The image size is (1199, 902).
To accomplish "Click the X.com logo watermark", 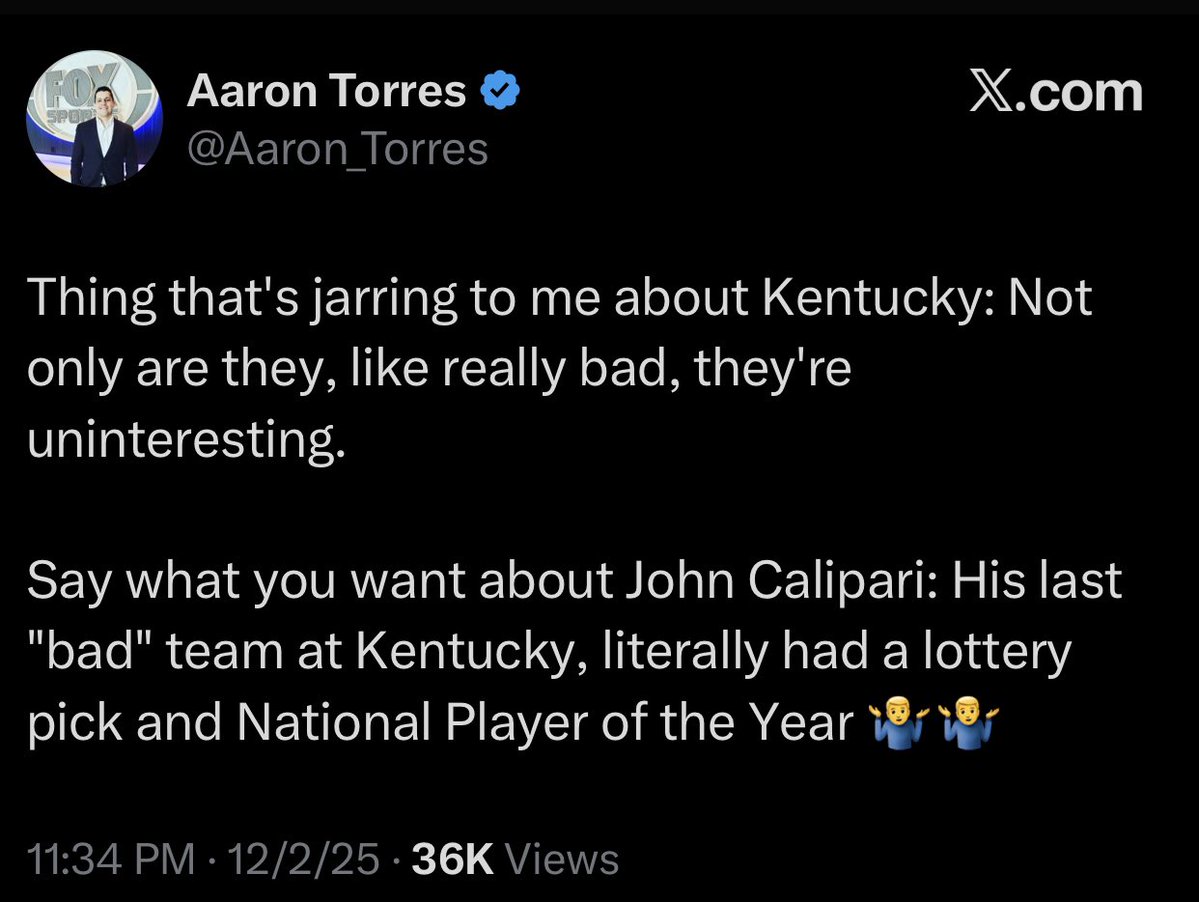I will point(1056,92).
